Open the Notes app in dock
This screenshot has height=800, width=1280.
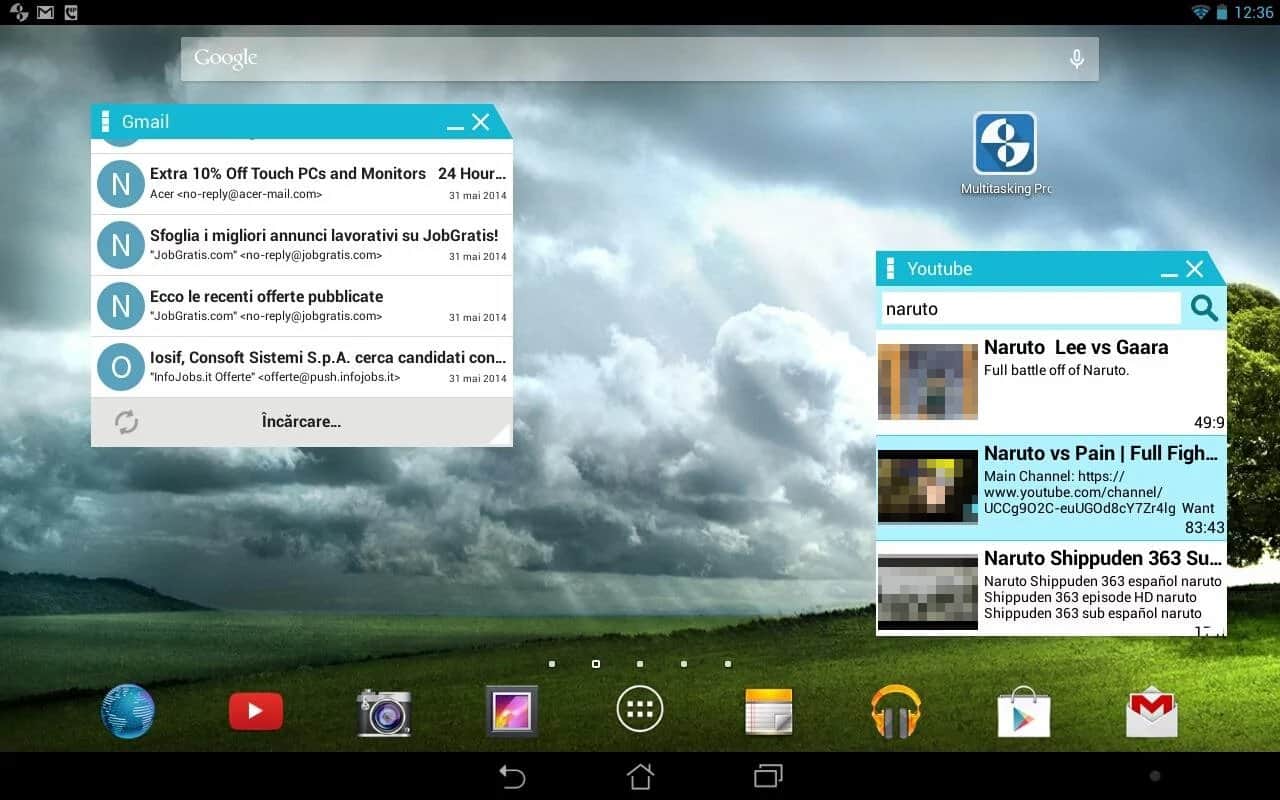tap(768, 711)
